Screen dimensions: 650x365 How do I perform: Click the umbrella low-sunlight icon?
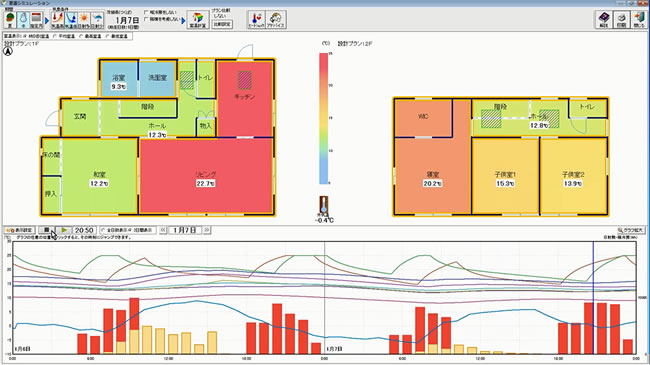pos(97,19)
